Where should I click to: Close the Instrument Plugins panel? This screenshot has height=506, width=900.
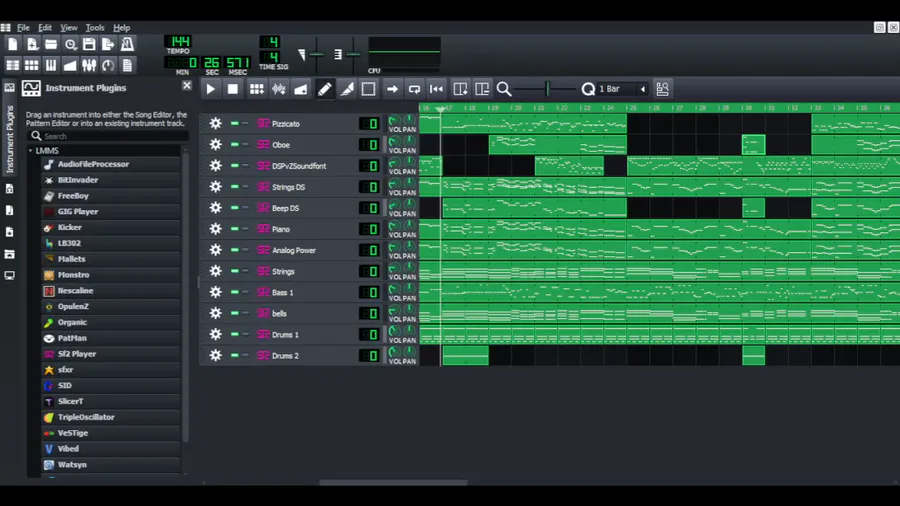(187, 85)
